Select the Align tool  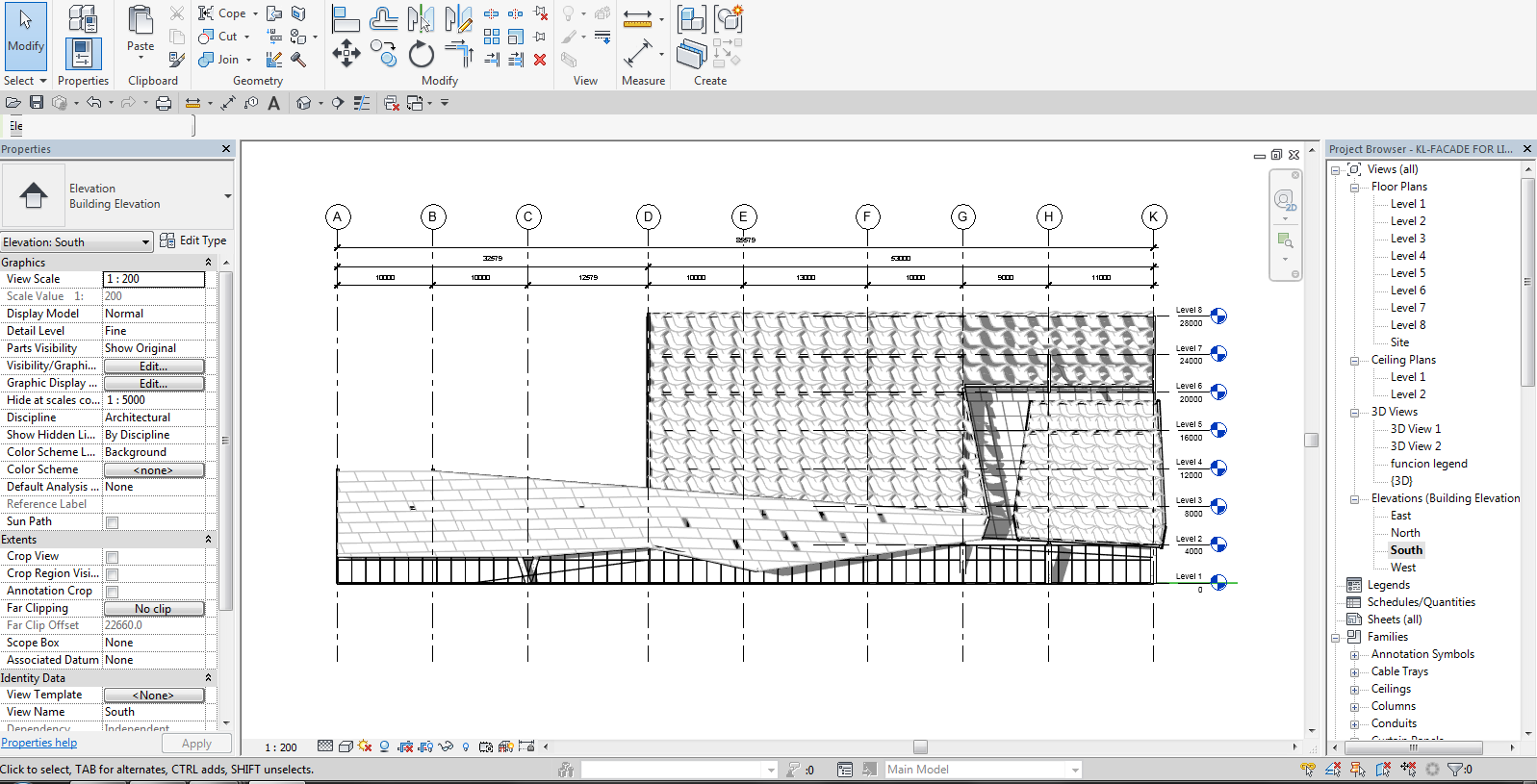click(x=346, y=18)
